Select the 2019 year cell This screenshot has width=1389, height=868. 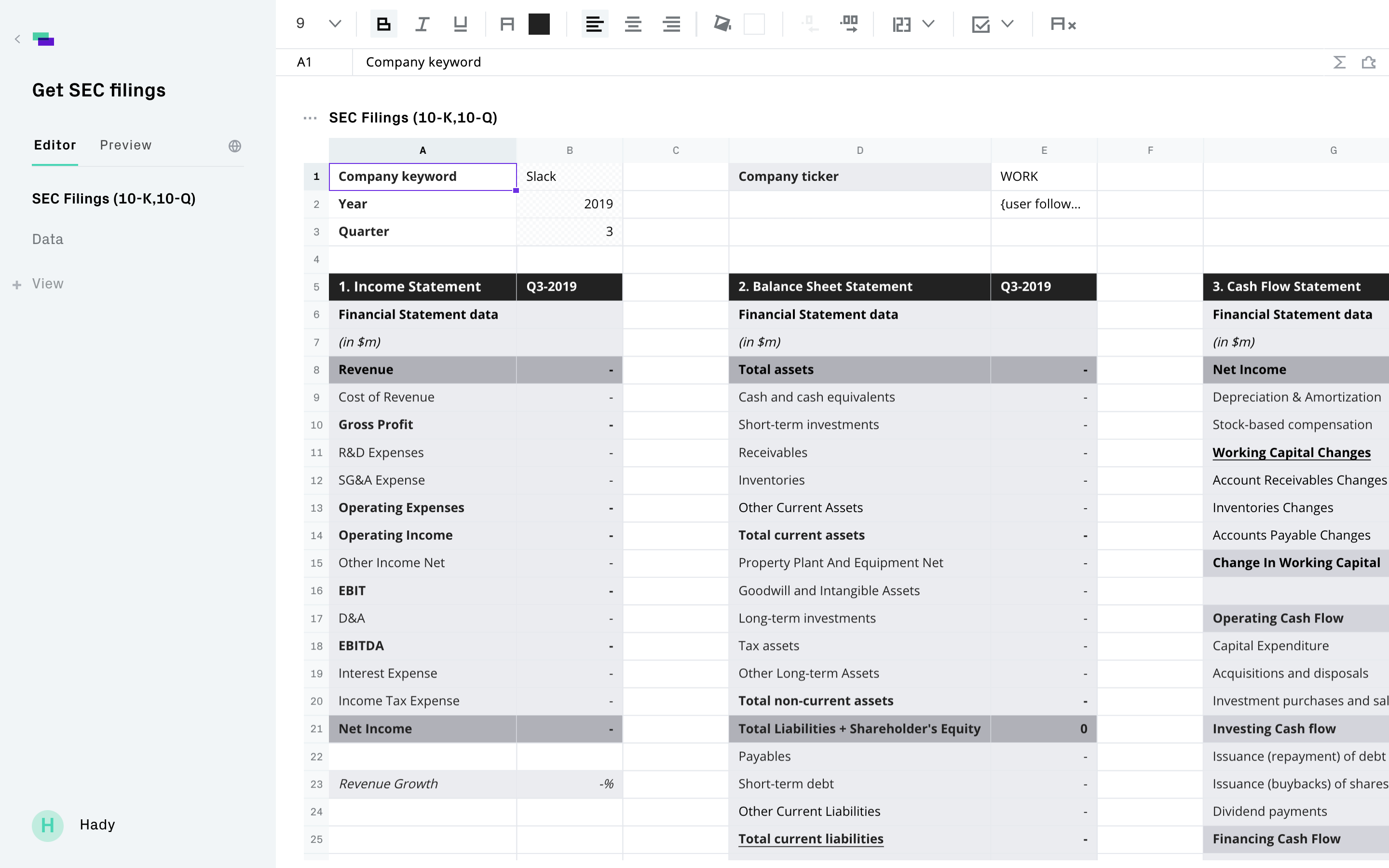tap(570, 204)
